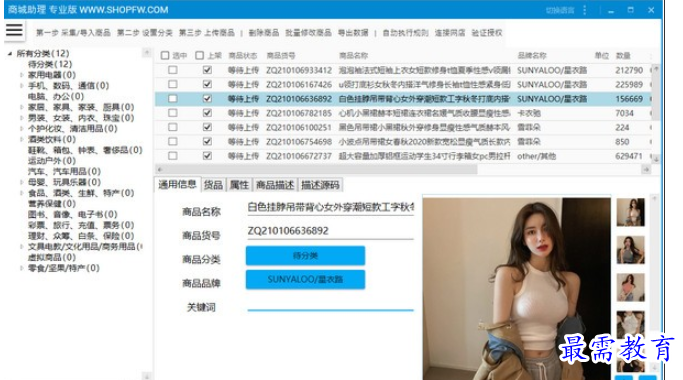This screenshot has height=380, width=683.
Task: Click 第三步 上传商品 in toolbar
Action: (x=206, y=33)
